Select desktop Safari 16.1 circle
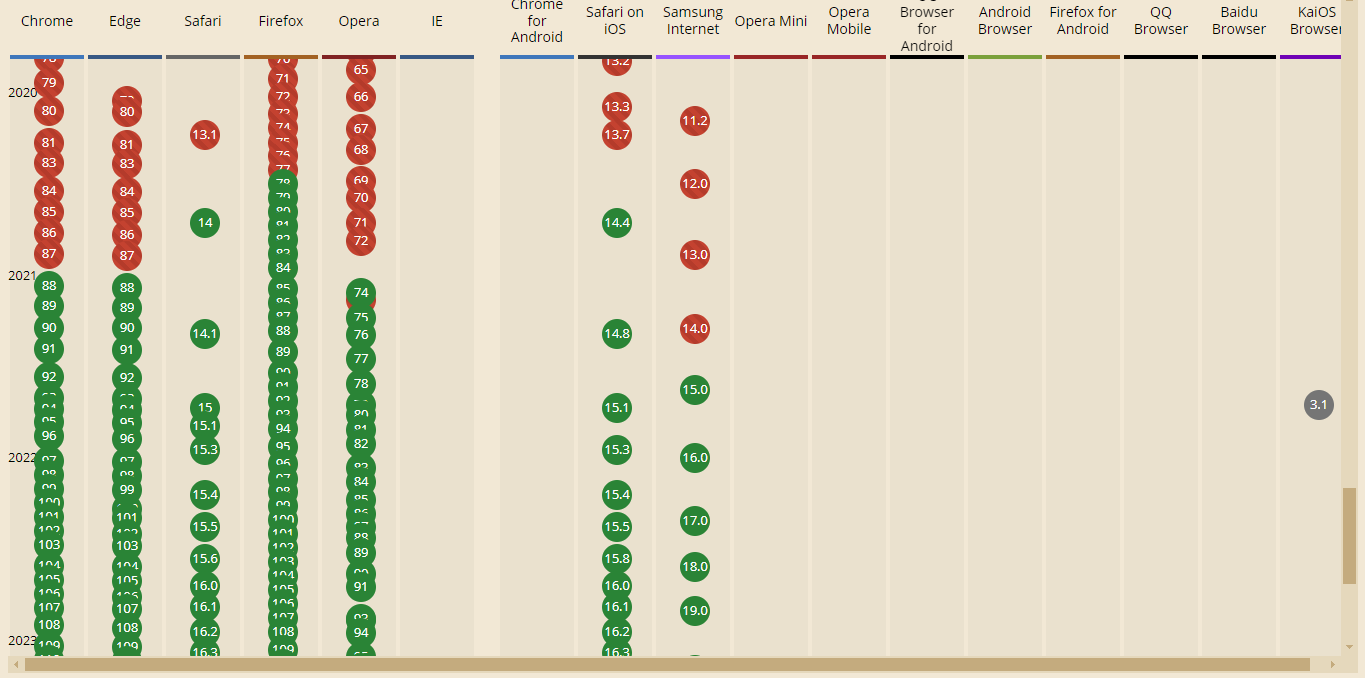1365x678 pixels. click(x=205, y=607)
